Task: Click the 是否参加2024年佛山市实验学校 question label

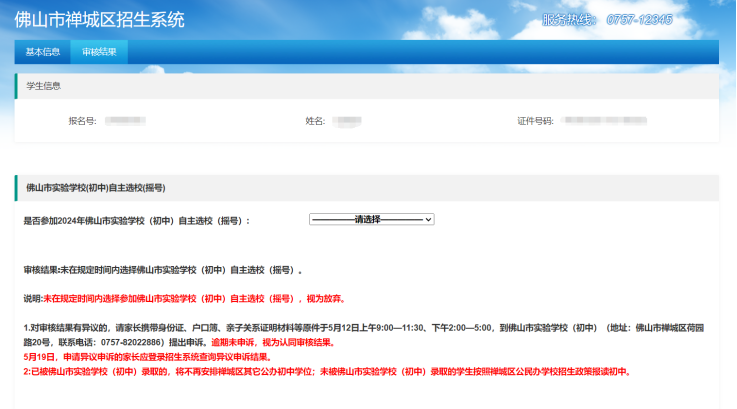Action: click(x=136, y=221)
